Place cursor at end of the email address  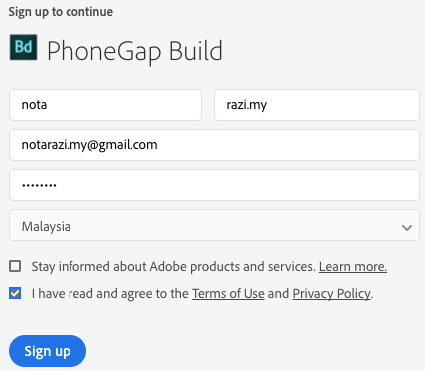point(158,145)
